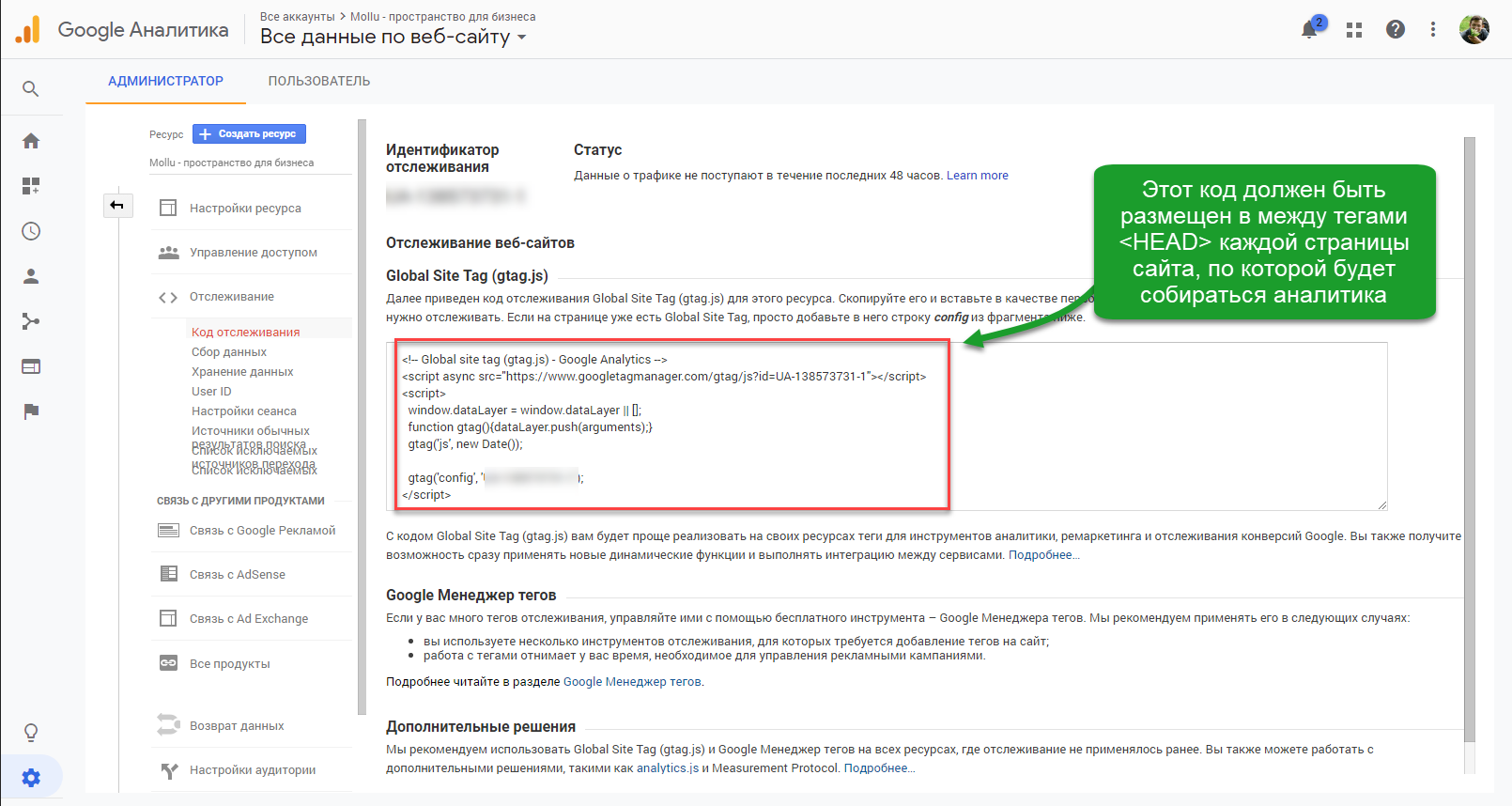Open Acquisition branching icon in sidebar
Screen dimensions: 1512x806
[31, 321]
